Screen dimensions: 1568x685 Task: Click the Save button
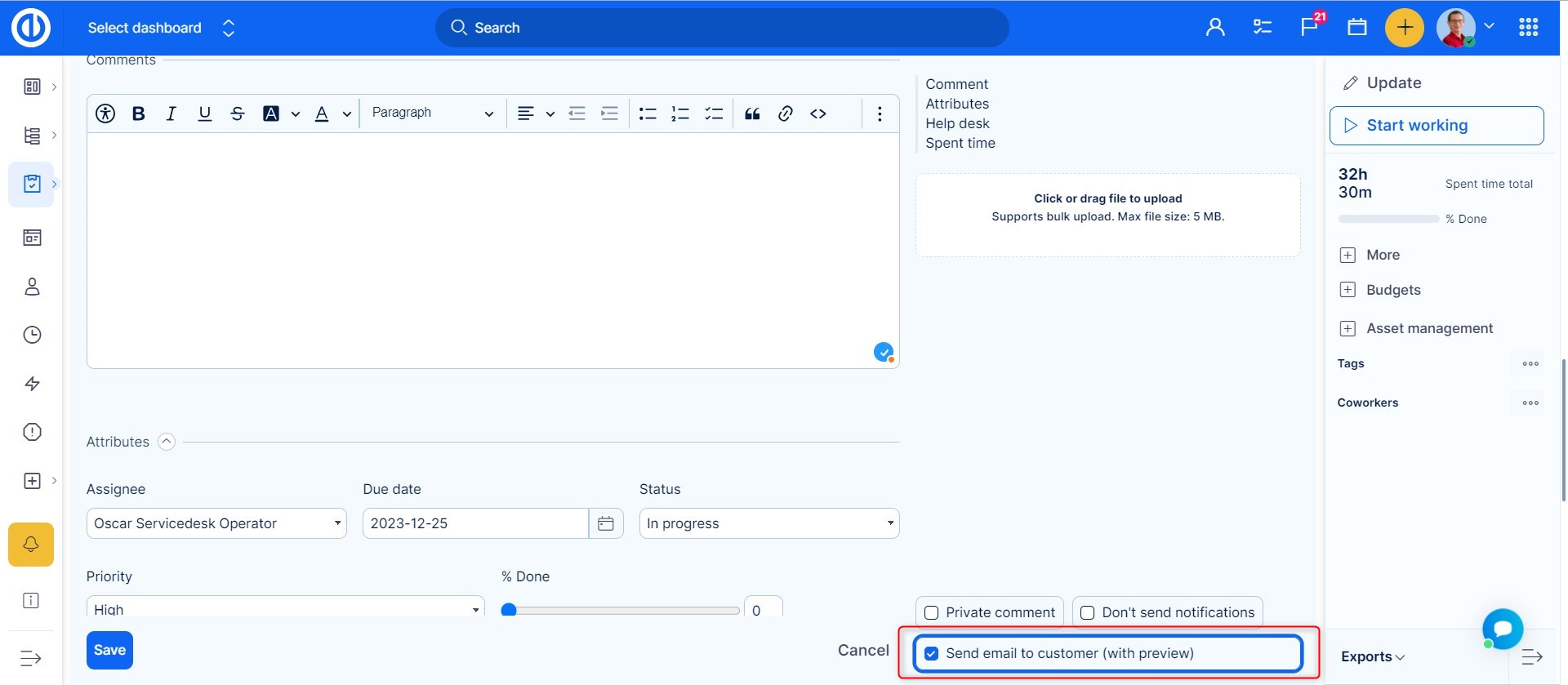(x=109, y=650)
